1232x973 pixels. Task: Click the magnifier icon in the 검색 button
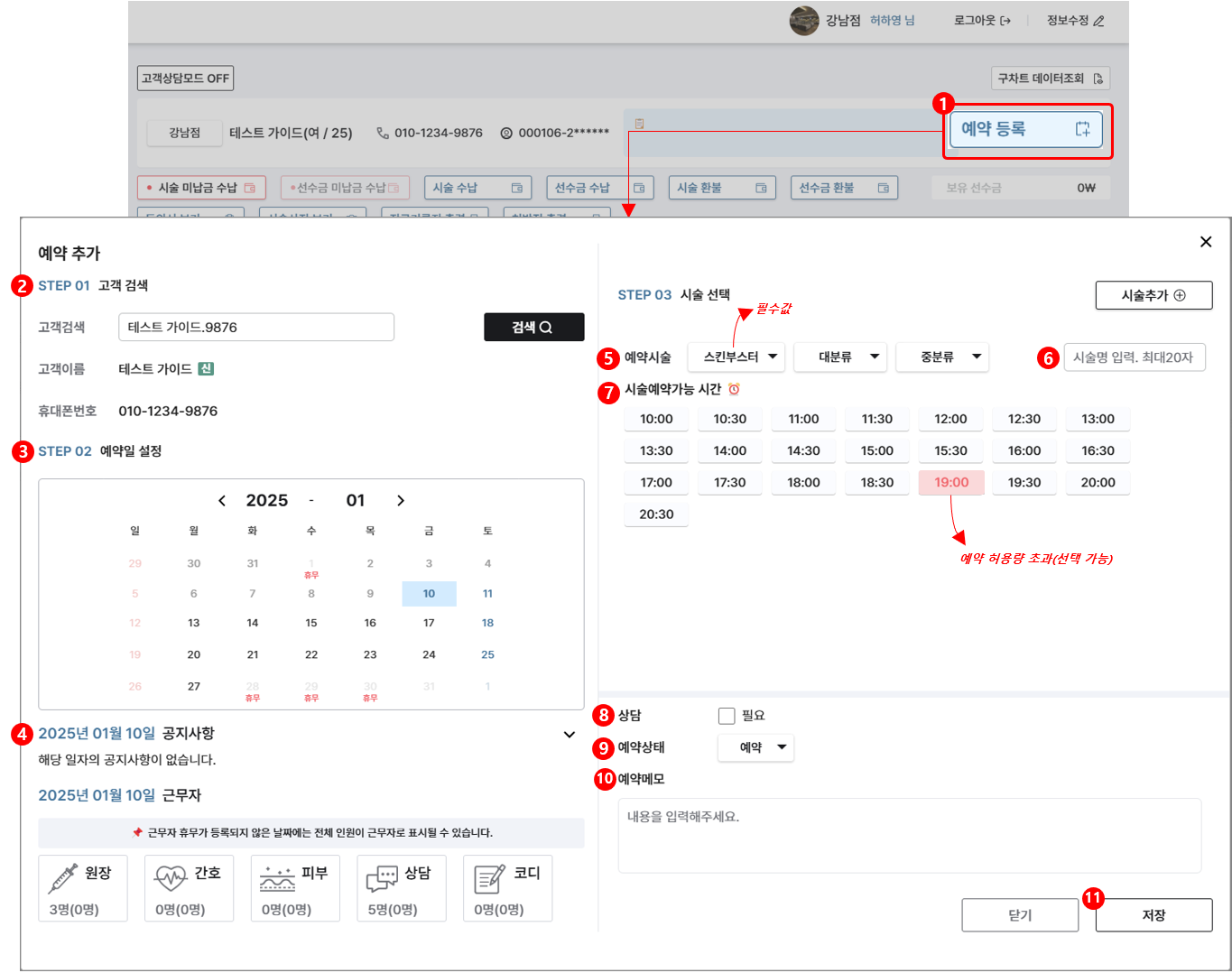pyautogui.click(x=546, y=327)
